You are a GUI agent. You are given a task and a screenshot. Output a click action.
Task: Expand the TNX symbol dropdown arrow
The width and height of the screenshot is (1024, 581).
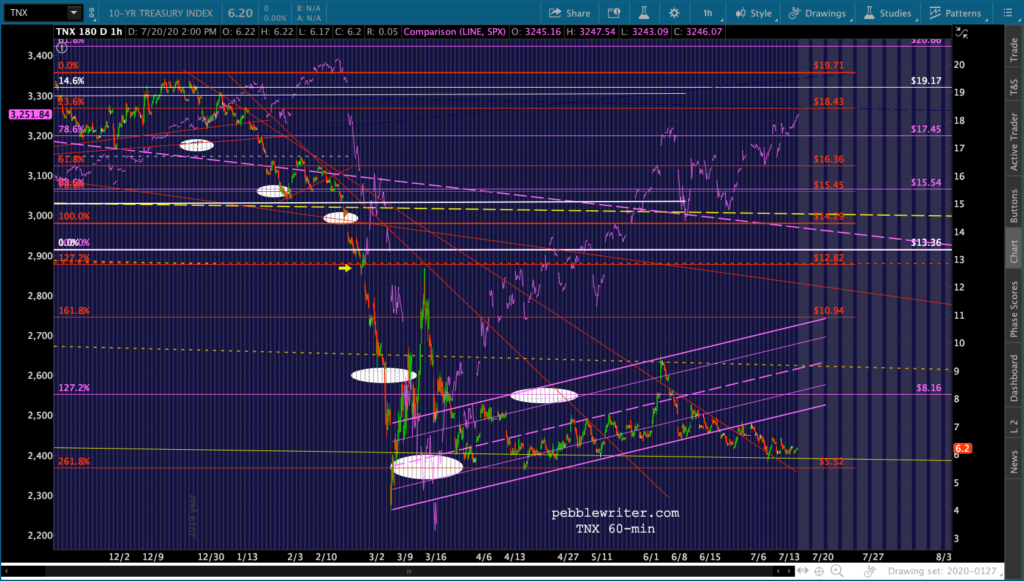(x=74, y=12)
